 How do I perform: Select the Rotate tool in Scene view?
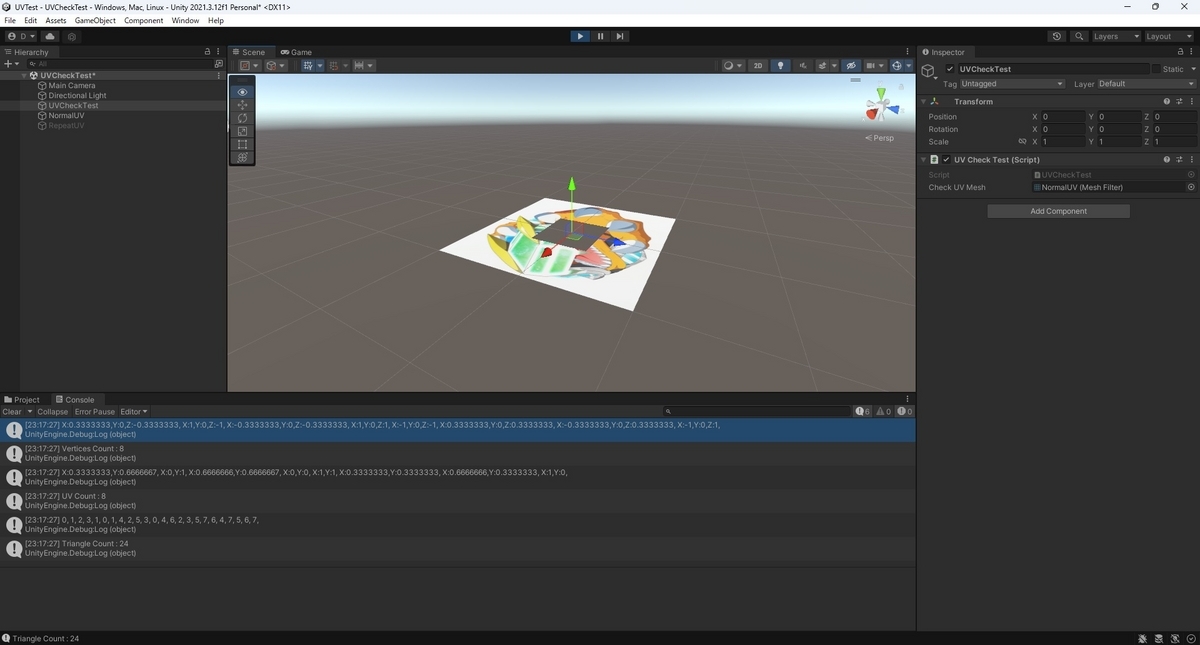click(242, 117)
